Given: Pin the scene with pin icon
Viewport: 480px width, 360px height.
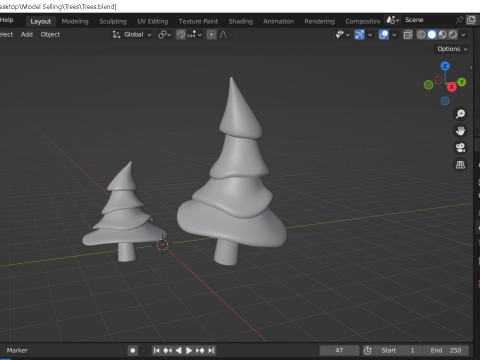Looking at the screenshot, I should coord(459,20).
